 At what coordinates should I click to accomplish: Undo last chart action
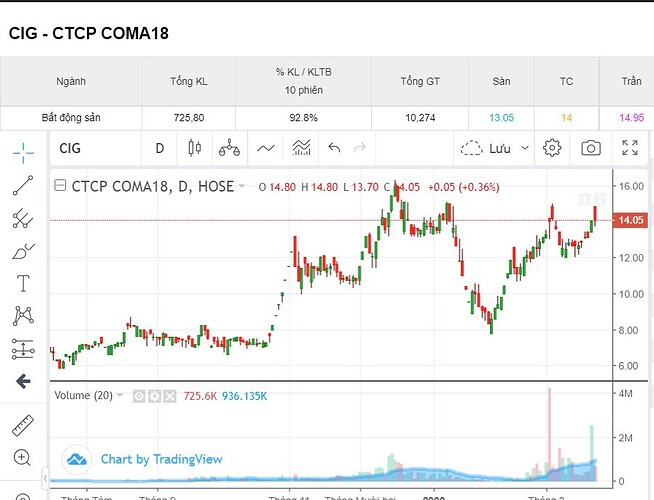point(334,148)
